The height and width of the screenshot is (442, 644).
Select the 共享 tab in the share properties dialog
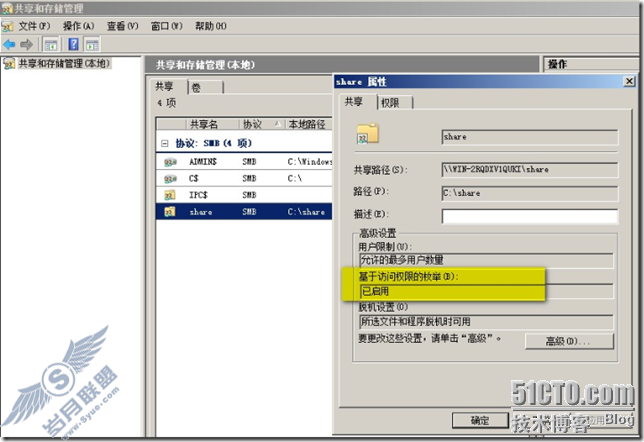(x=357, y=101)
